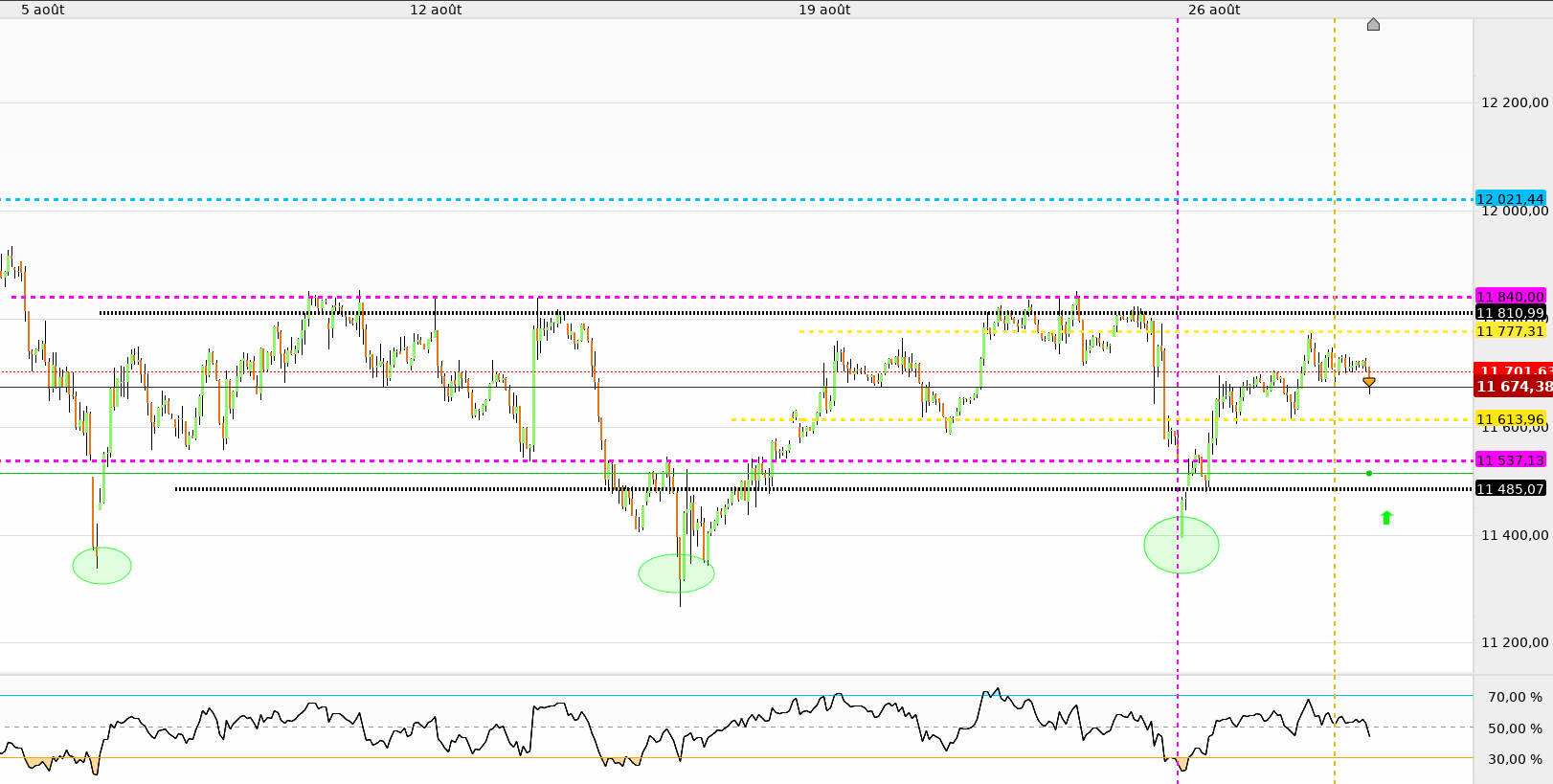Select the black 11 485,07 level label

(x=1511, y=489)
